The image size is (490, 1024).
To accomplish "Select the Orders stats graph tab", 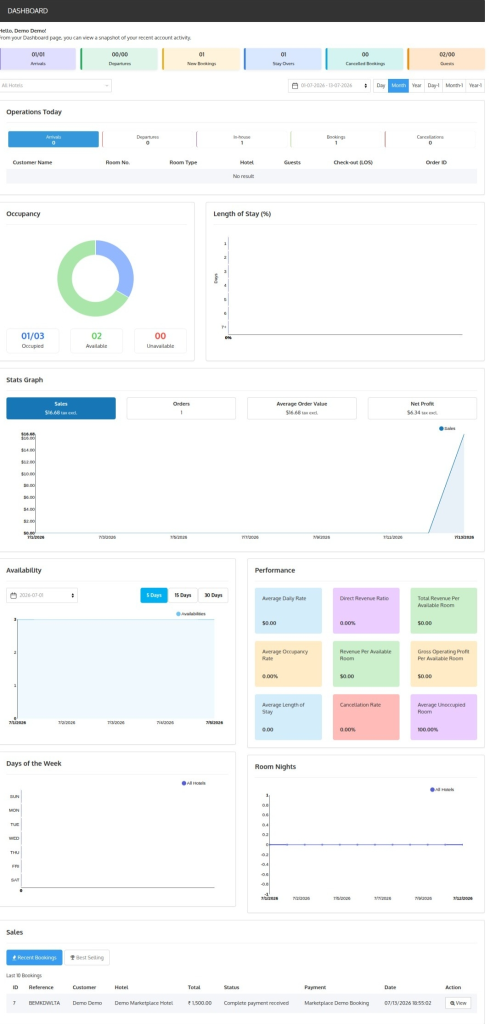I will [x=181, y=408].
